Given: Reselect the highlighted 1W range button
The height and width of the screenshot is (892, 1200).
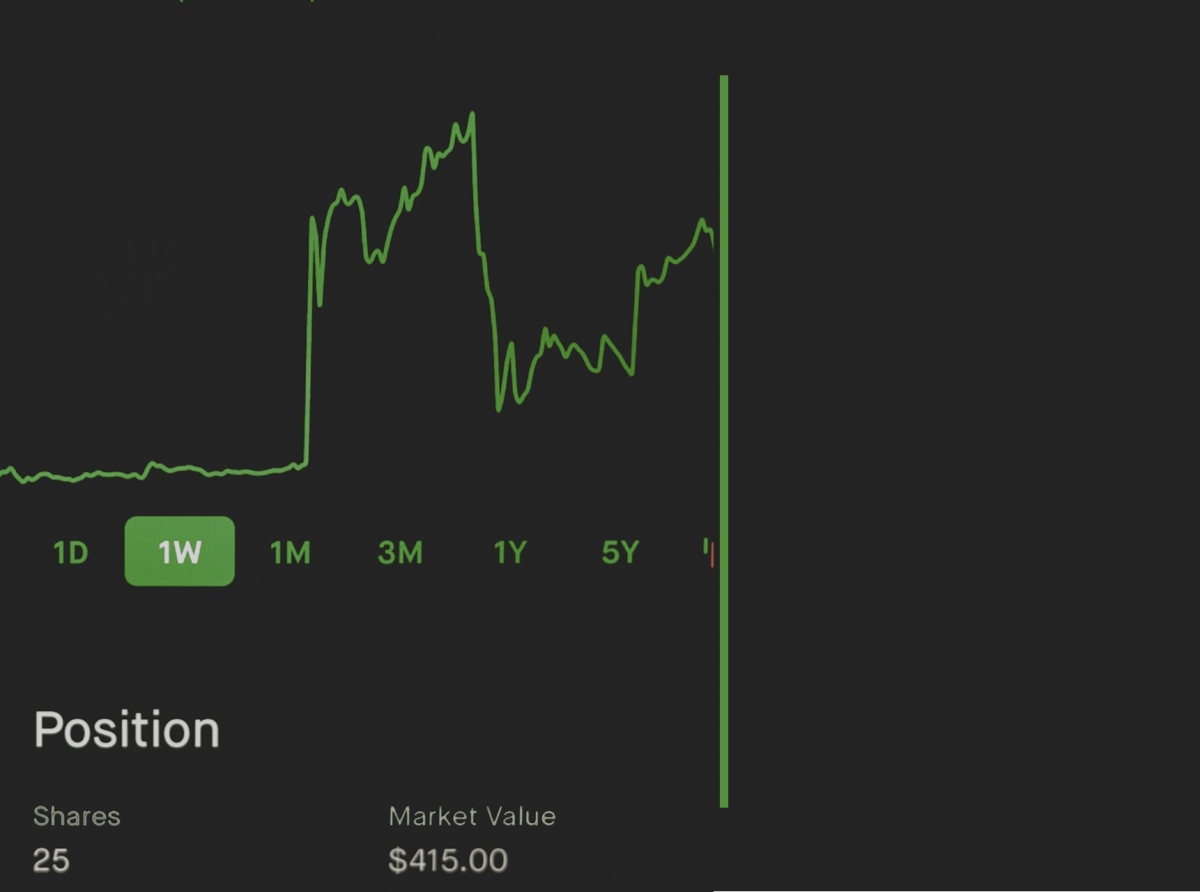Looking at the screenshot, I should coord(179,552).
